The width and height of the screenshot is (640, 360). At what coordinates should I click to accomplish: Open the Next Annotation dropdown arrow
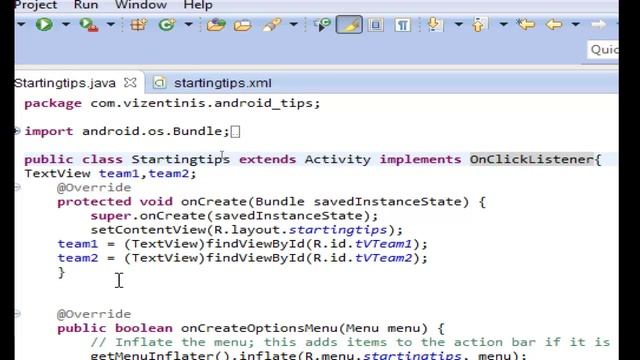point(459,24)
